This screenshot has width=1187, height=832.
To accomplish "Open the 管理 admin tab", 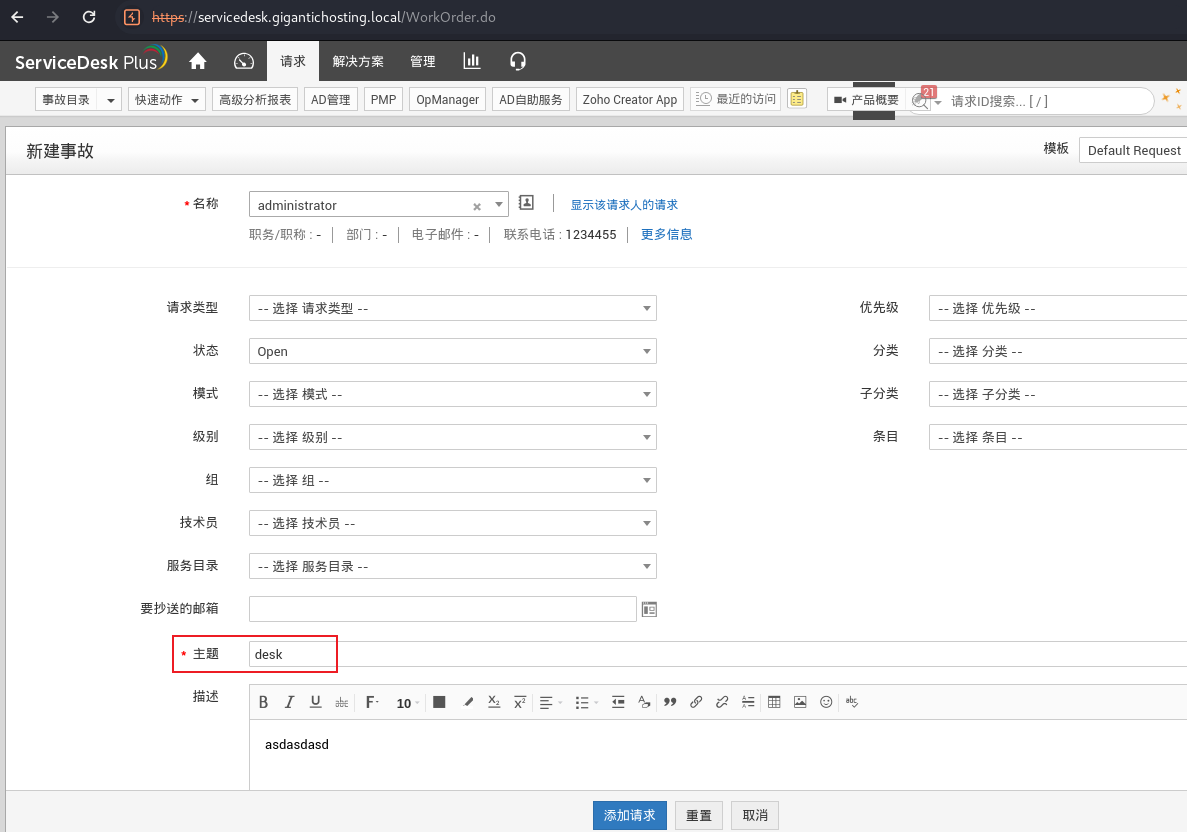I will click(423, 61).
